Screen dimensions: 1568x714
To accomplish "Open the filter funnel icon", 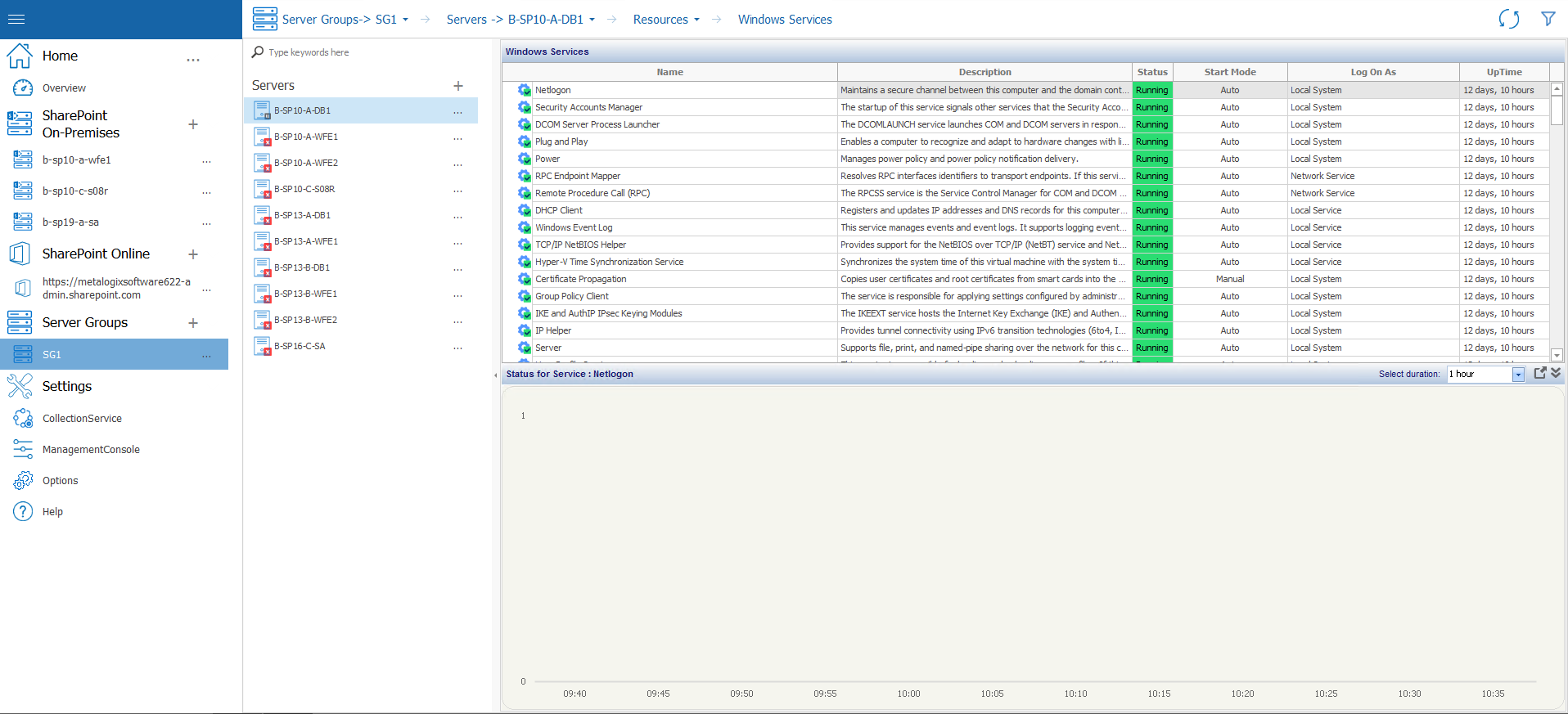I will (1548, 19).
